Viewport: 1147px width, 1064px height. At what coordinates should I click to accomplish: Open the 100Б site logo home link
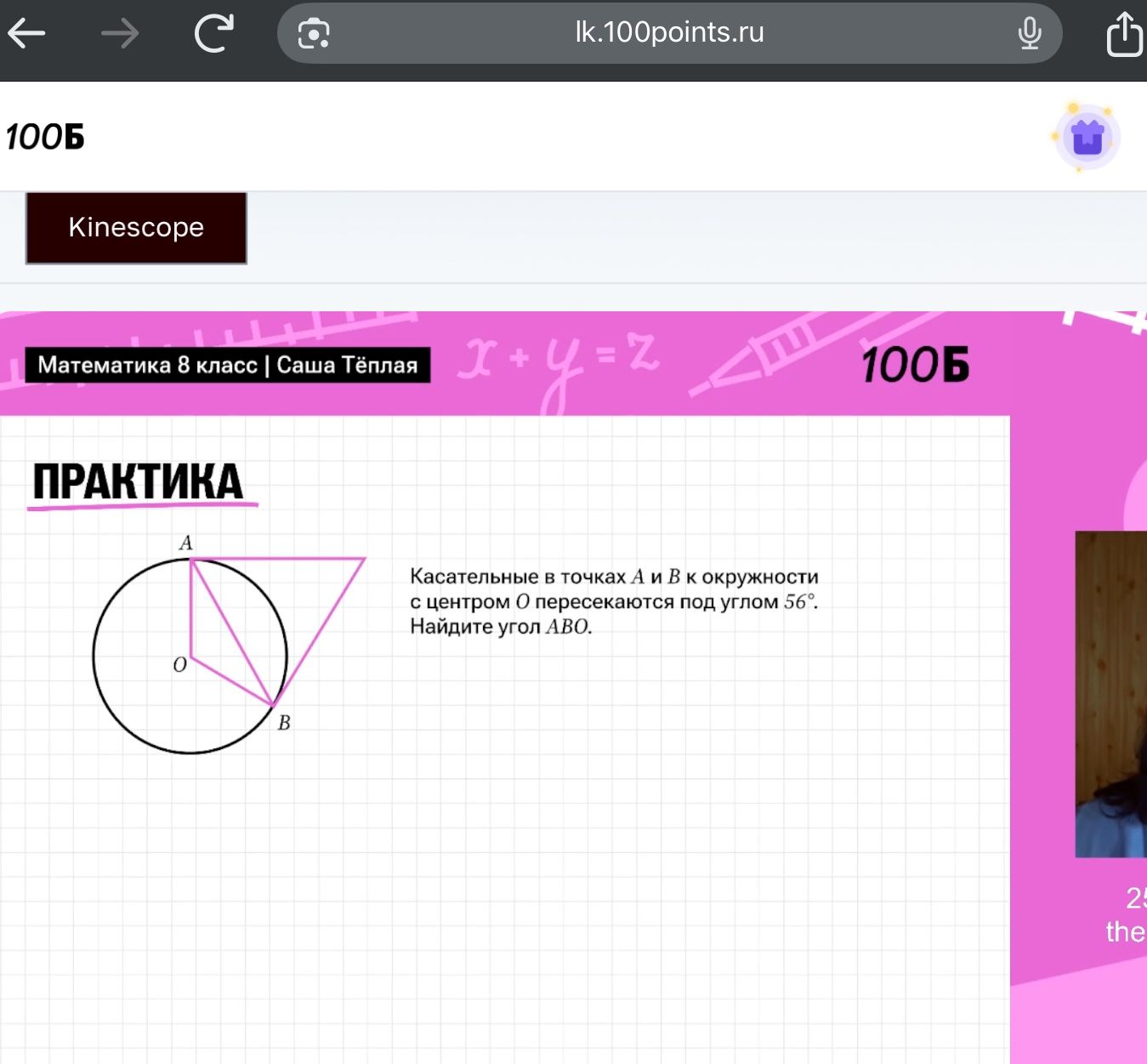(x=45, y=137)
